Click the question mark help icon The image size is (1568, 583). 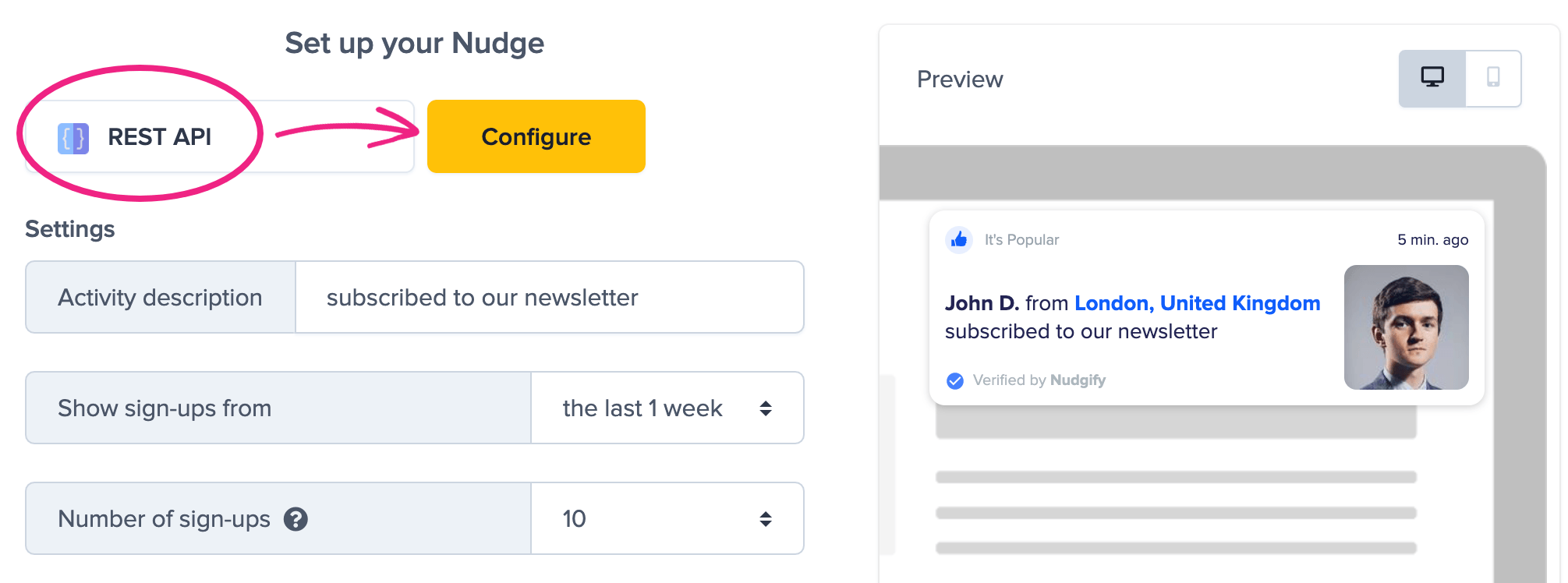click(x=296, y=519)
